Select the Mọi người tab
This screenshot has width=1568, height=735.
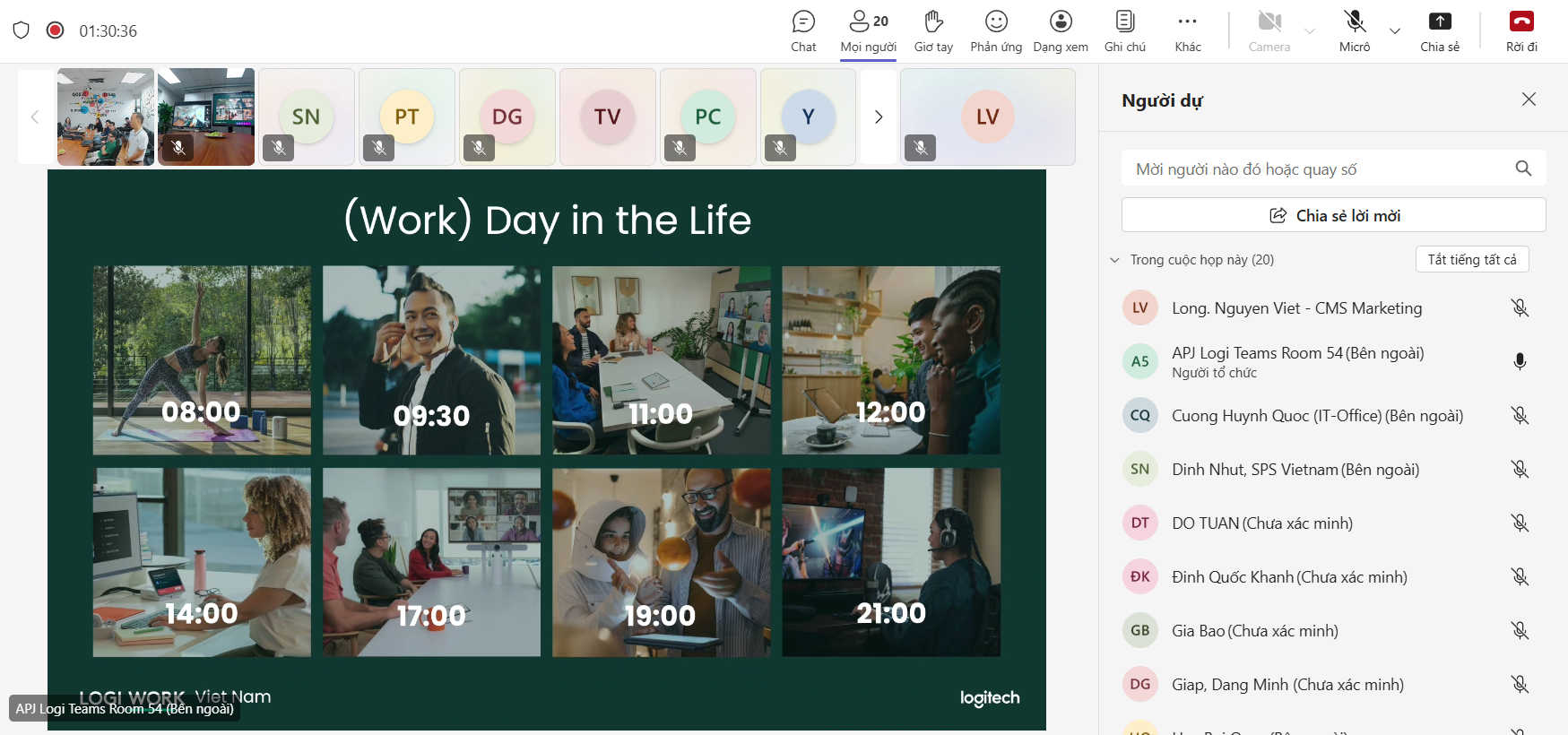pos(868,31)
